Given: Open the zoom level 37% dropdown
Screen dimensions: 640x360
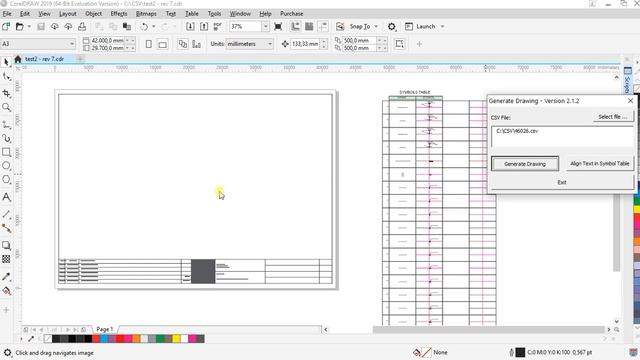Looking at the screenshot, I should click(265, 27).
